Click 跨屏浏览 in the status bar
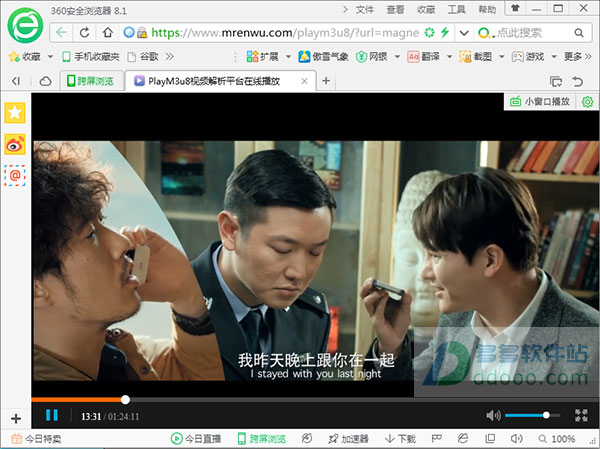 (262, 439)
